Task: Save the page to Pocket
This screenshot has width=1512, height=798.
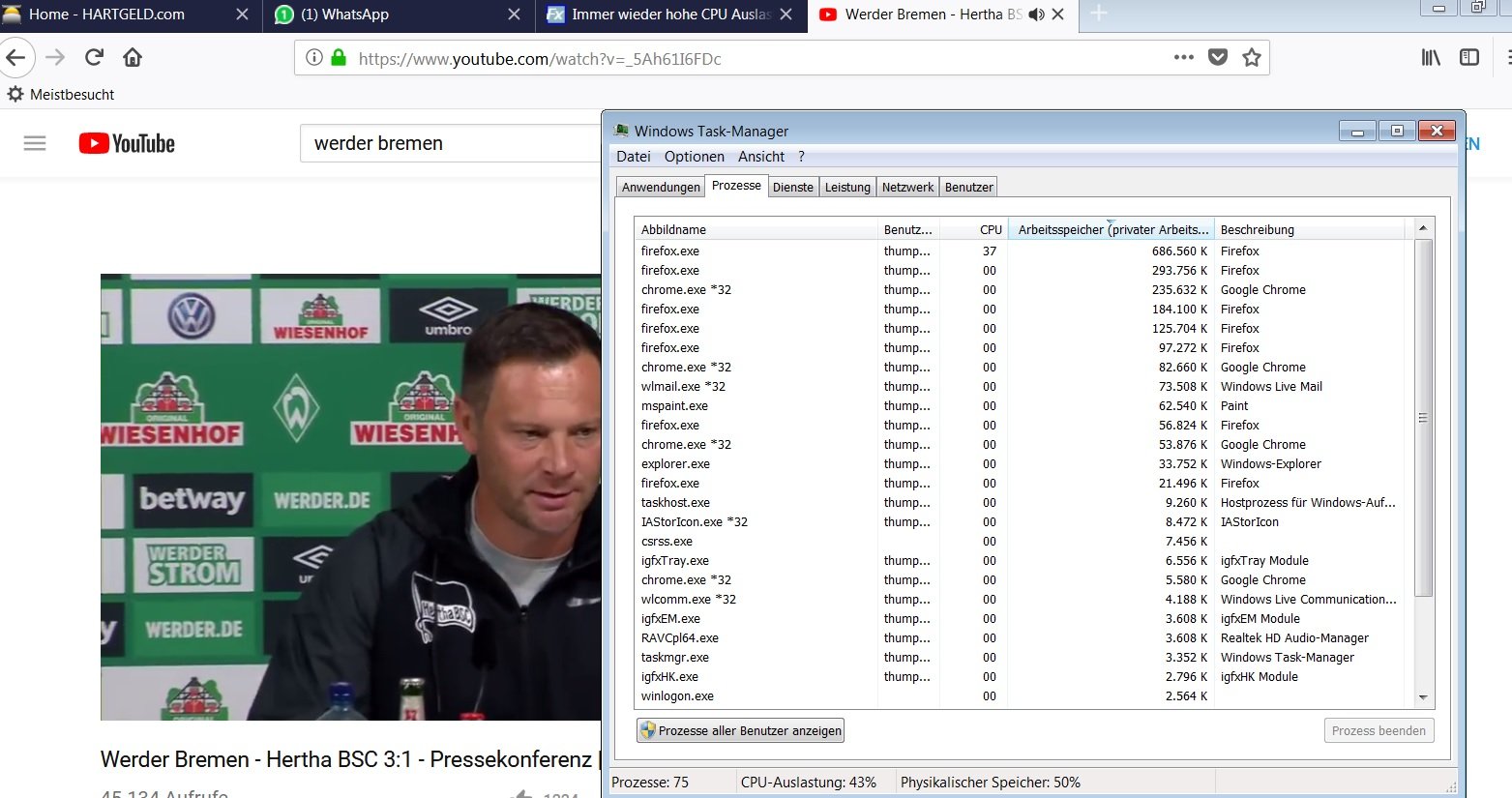Action: click(1218, 58)
